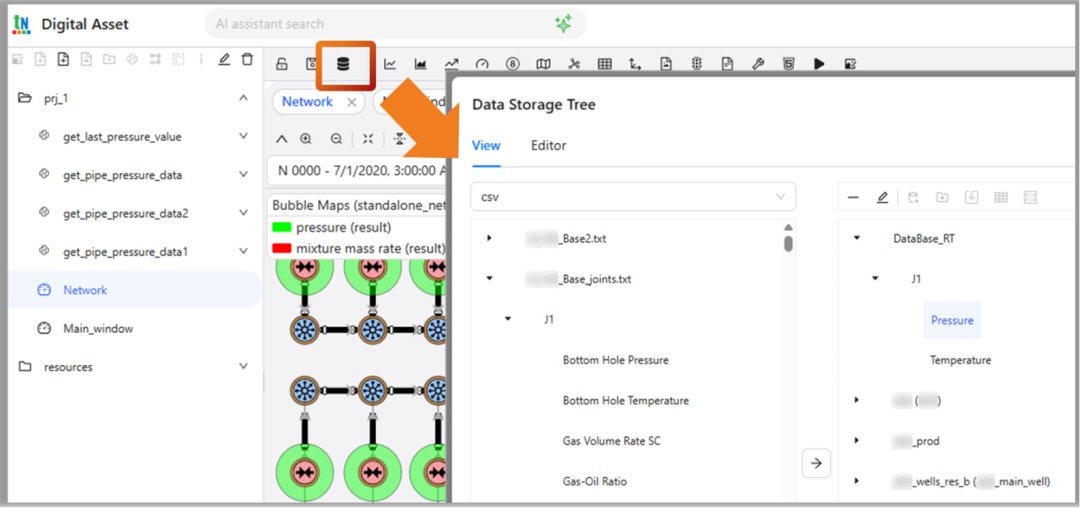Switch to the Editor tab

click(548, 146)
